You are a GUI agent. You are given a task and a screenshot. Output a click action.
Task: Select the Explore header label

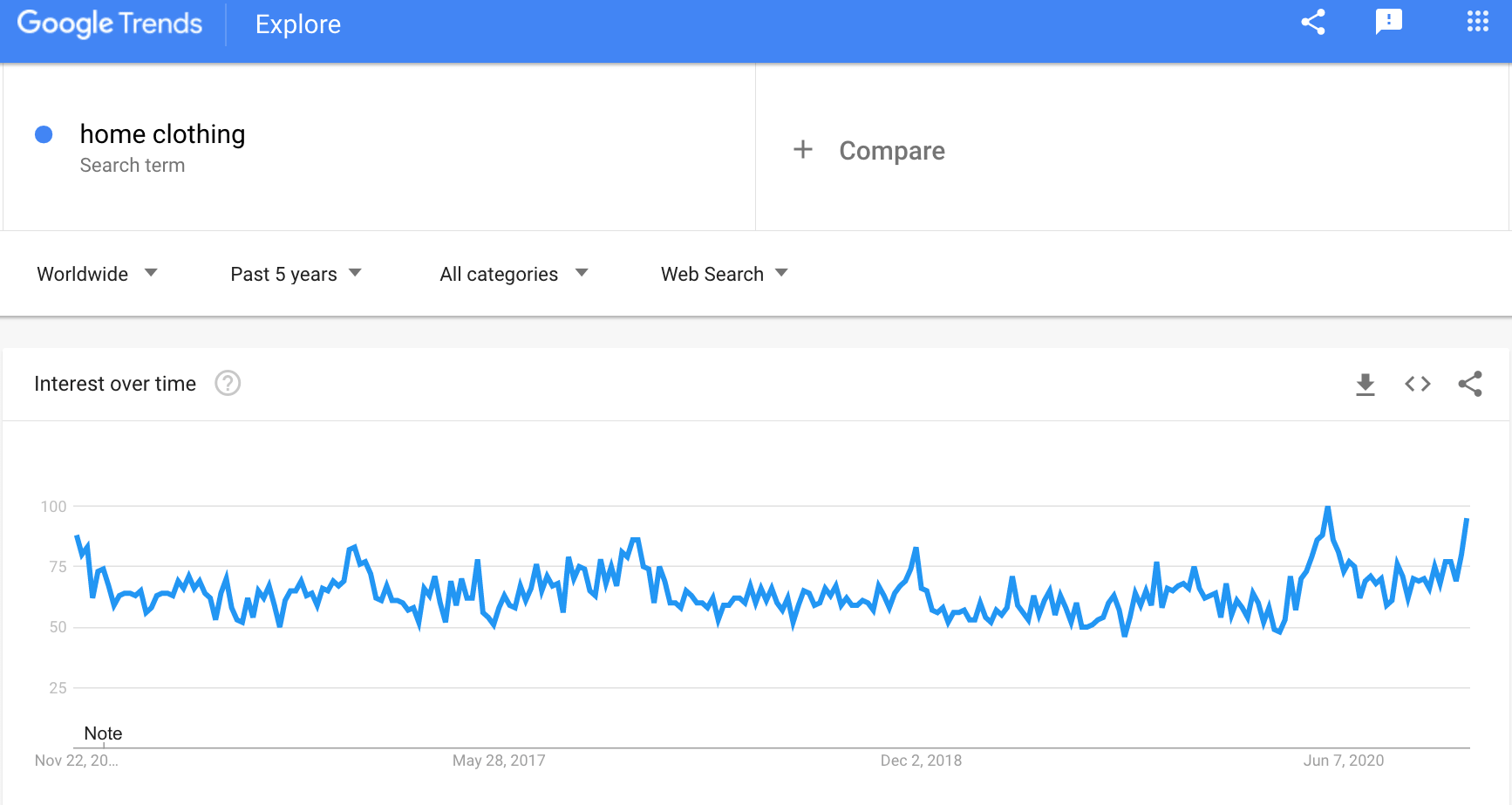298,24
